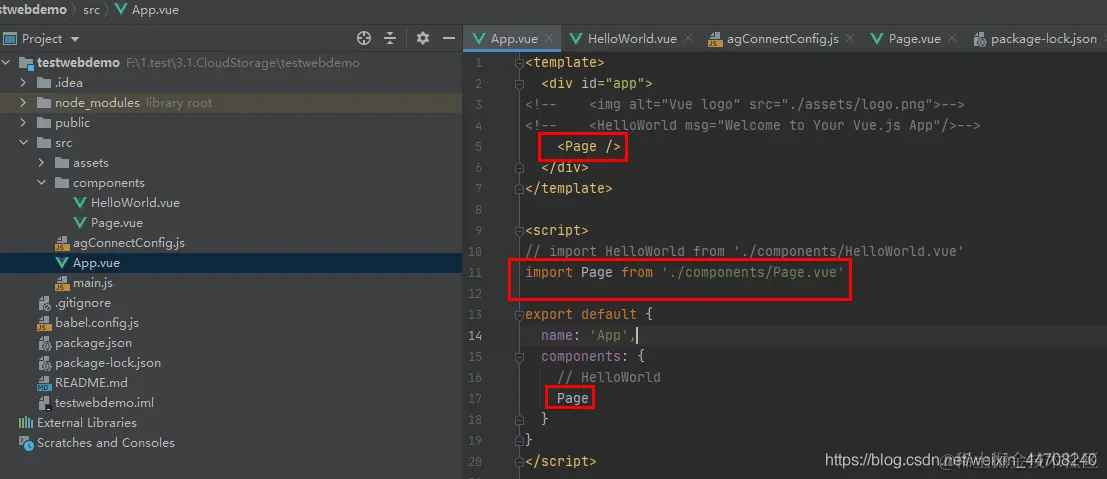Switch to the Page.vue editor tab
The width and height of the screenshot is (1107, 479).
coord(914,39)
